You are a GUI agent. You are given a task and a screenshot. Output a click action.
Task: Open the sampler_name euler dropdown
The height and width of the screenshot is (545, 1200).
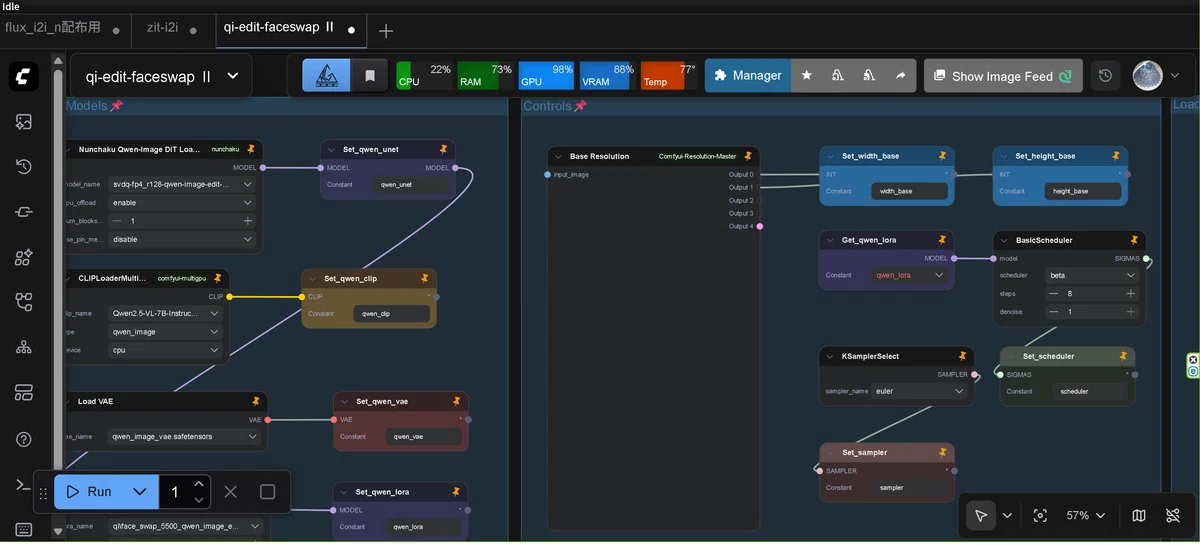920,391
